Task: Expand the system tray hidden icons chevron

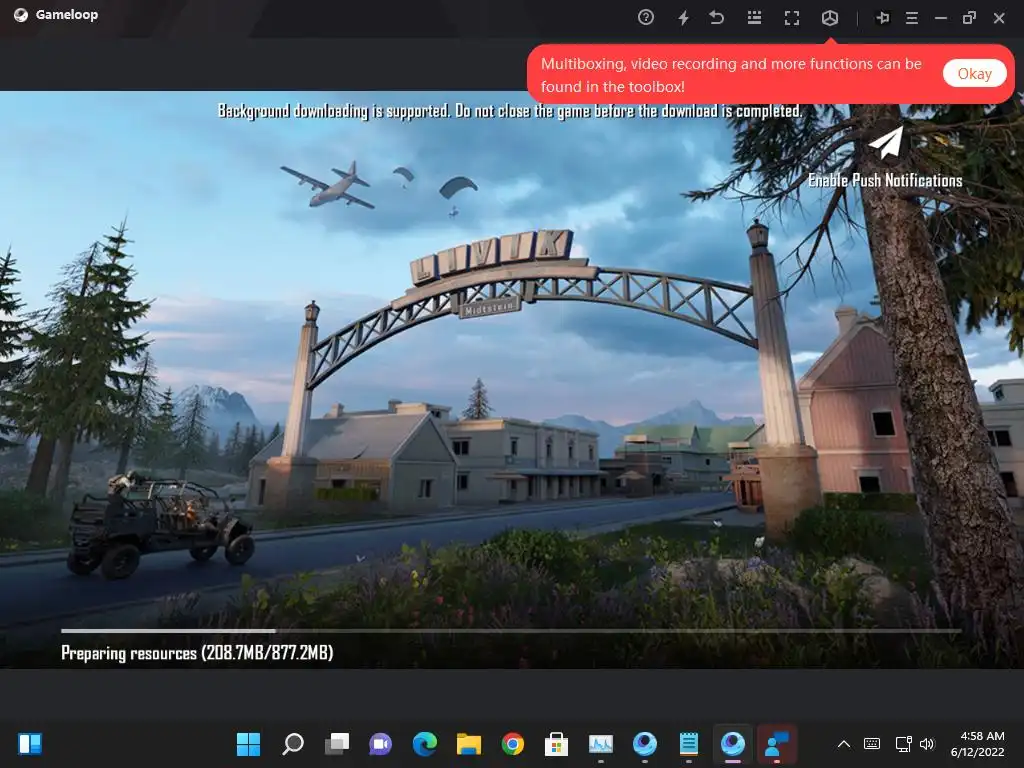Action: (x=844, y=744)
